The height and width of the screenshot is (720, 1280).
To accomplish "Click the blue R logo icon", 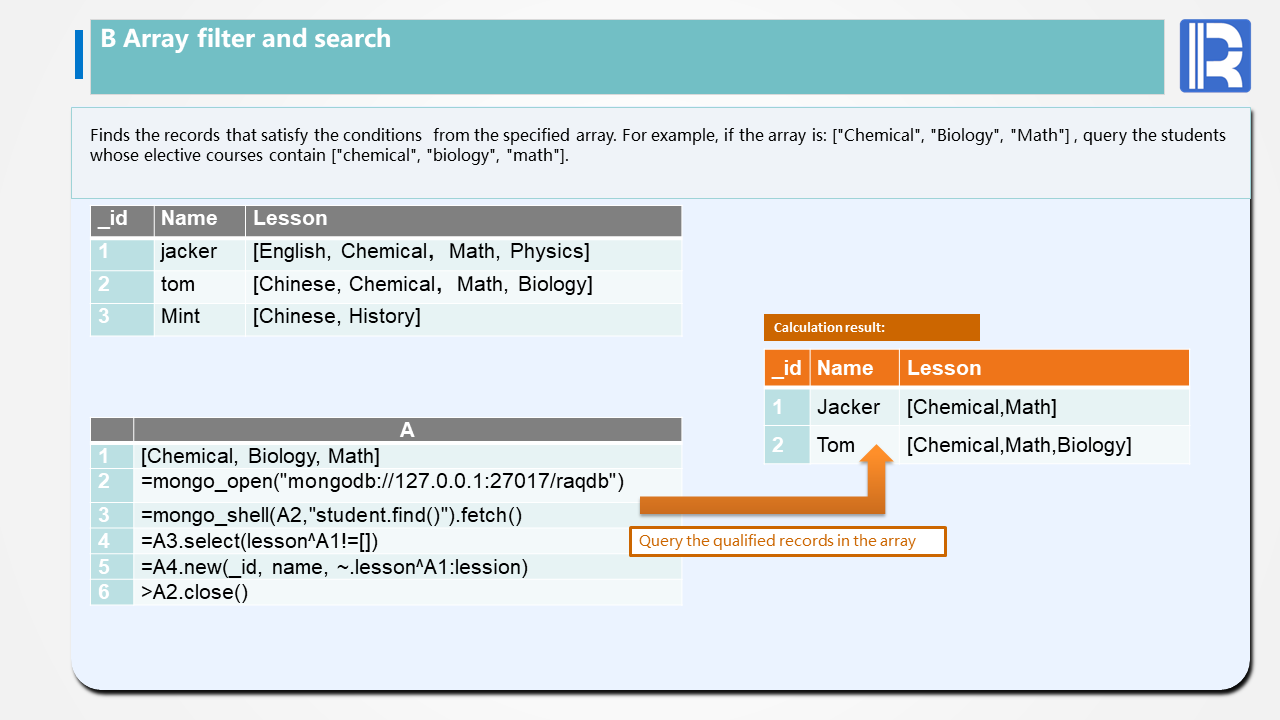I will coord(1215,56).
